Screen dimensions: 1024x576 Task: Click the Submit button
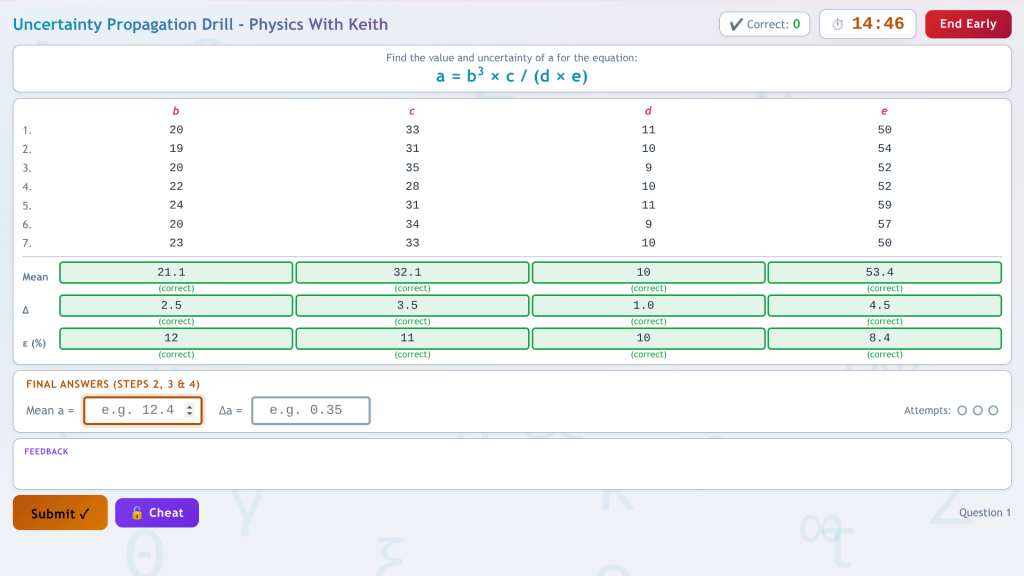pos(60,513)
